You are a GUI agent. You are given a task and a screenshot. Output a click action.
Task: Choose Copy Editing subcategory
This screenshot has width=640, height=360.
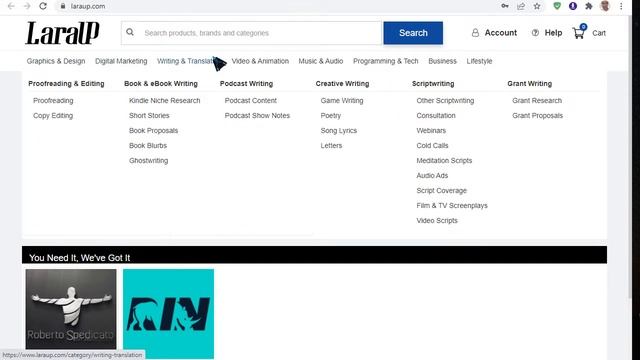click(x=53, y=116)
